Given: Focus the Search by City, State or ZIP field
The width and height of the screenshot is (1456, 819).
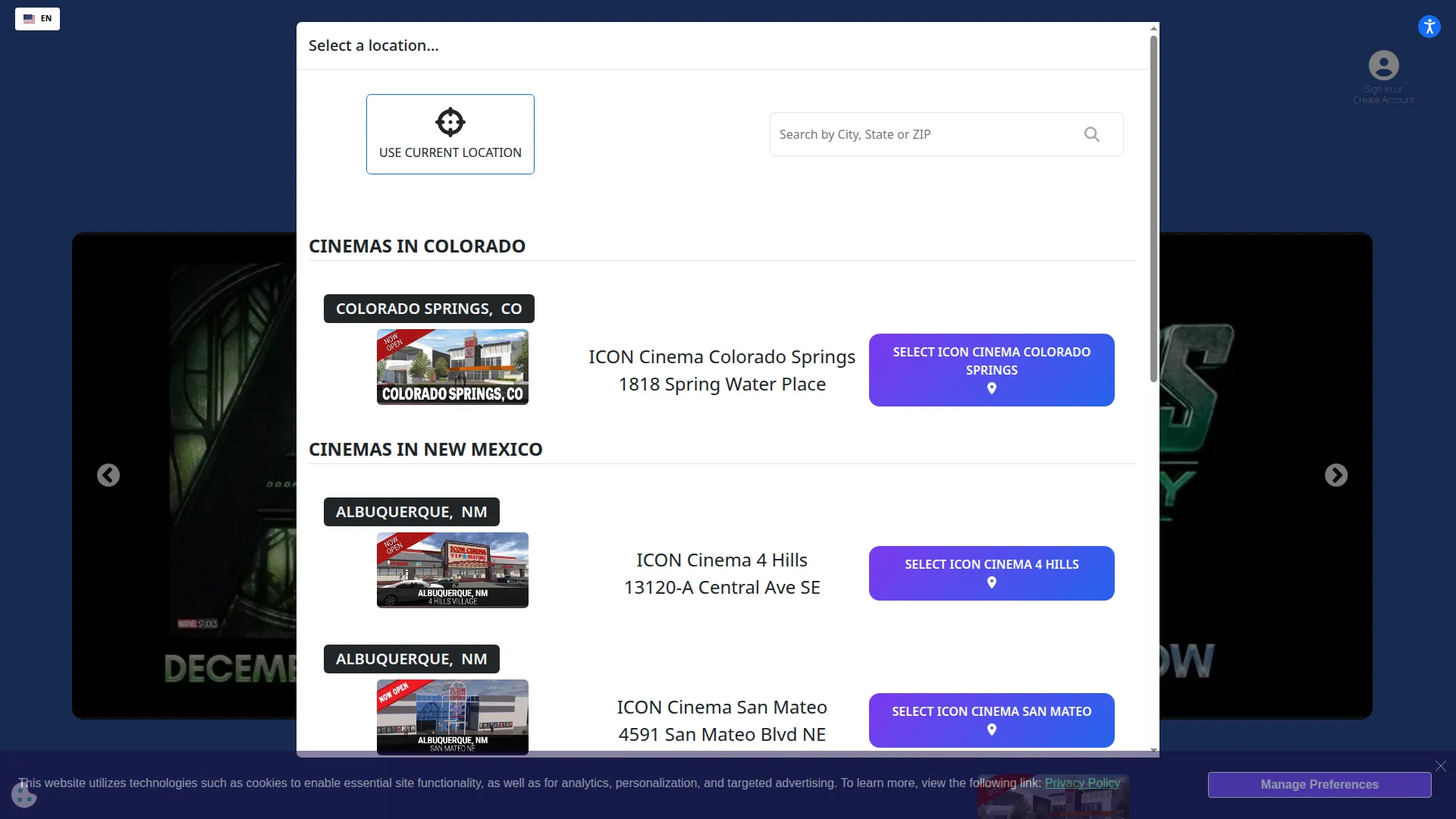Looking at the screenshot, I should click(x=946, y=134).
